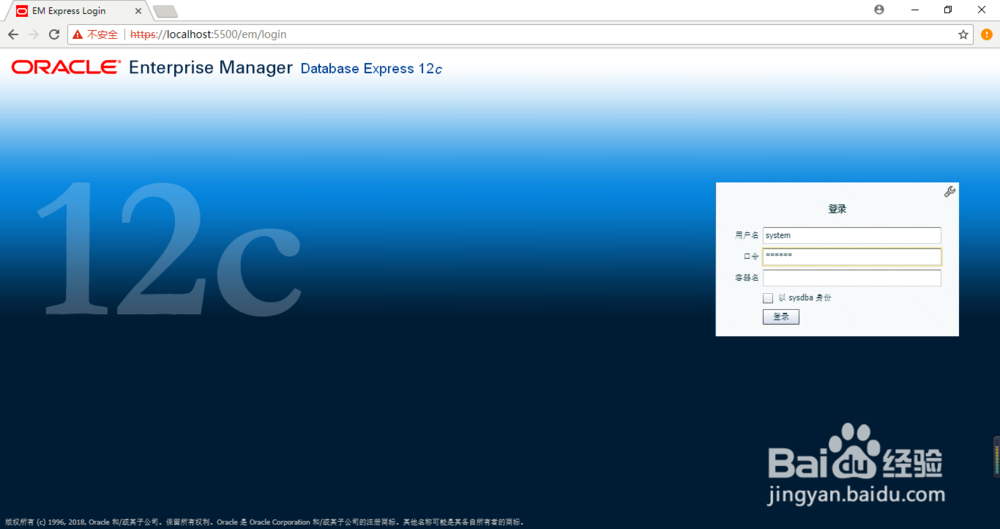Screen dimensions: 1000x529
Task: Click the Database Express 12c text
Action: pyautogui.click(x=371, y=69)
